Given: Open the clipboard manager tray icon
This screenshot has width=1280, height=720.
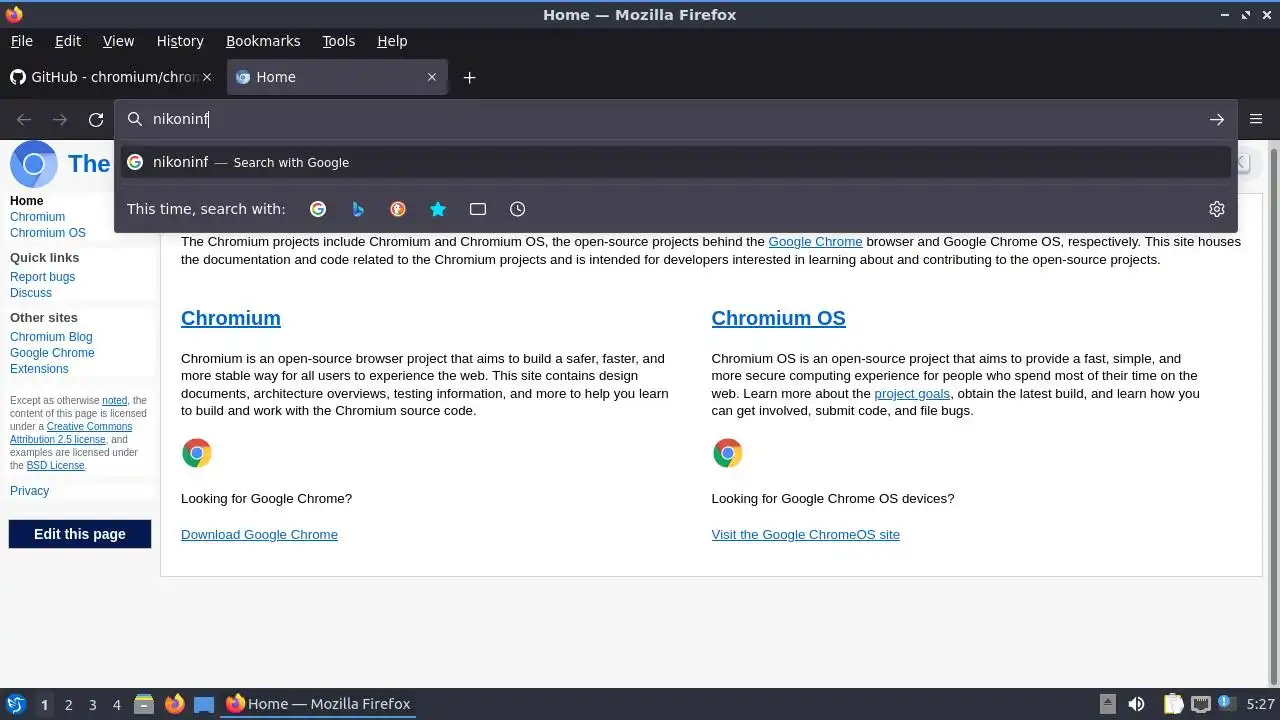Looking at the screenshot, I should pos(1173,704).
